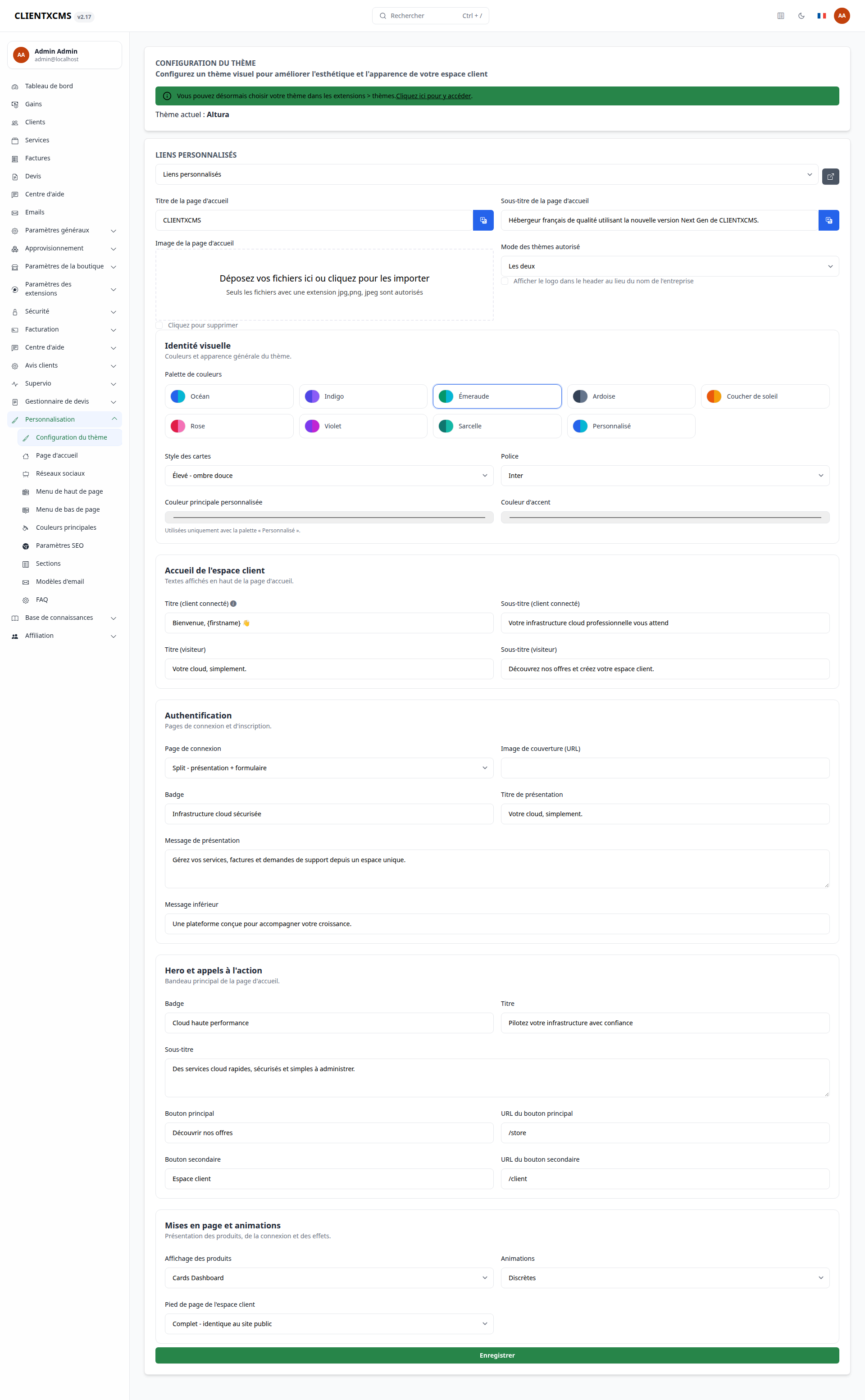Image resolution: width=865 pixels, height=1400 pixels.
Task: Open Page d'accueil submenu item
Action: [70, 456]
